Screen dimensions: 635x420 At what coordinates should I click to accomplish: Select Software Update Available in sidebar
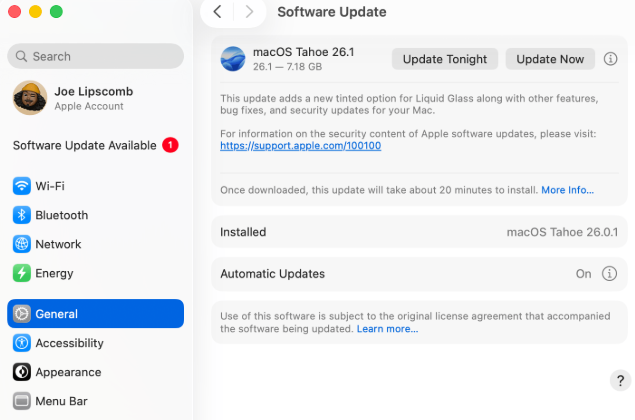(85, 145)
